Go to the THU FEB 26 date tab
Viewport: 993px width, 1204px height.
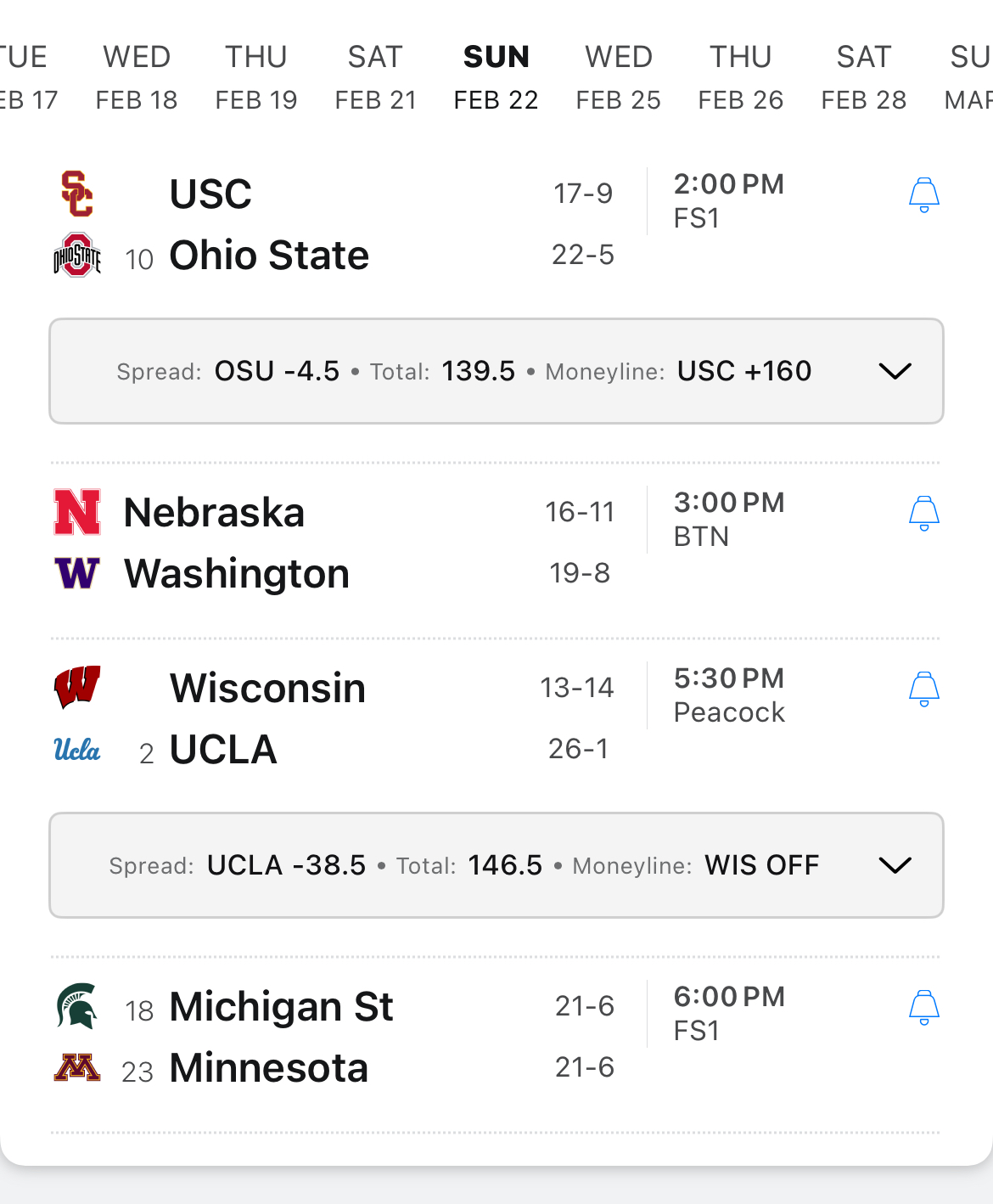(x=740, y=77)
